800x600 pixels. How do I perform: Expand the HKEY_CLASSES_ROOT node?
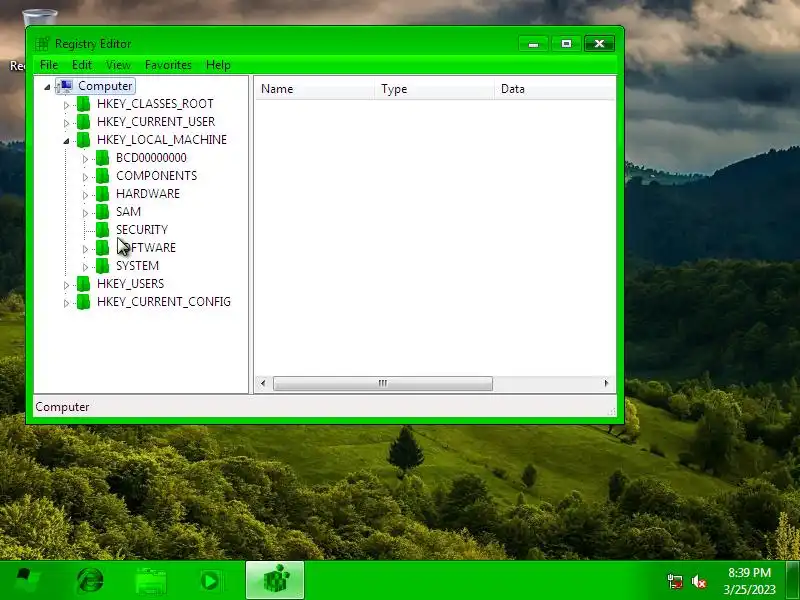click(x=66, y=105)
